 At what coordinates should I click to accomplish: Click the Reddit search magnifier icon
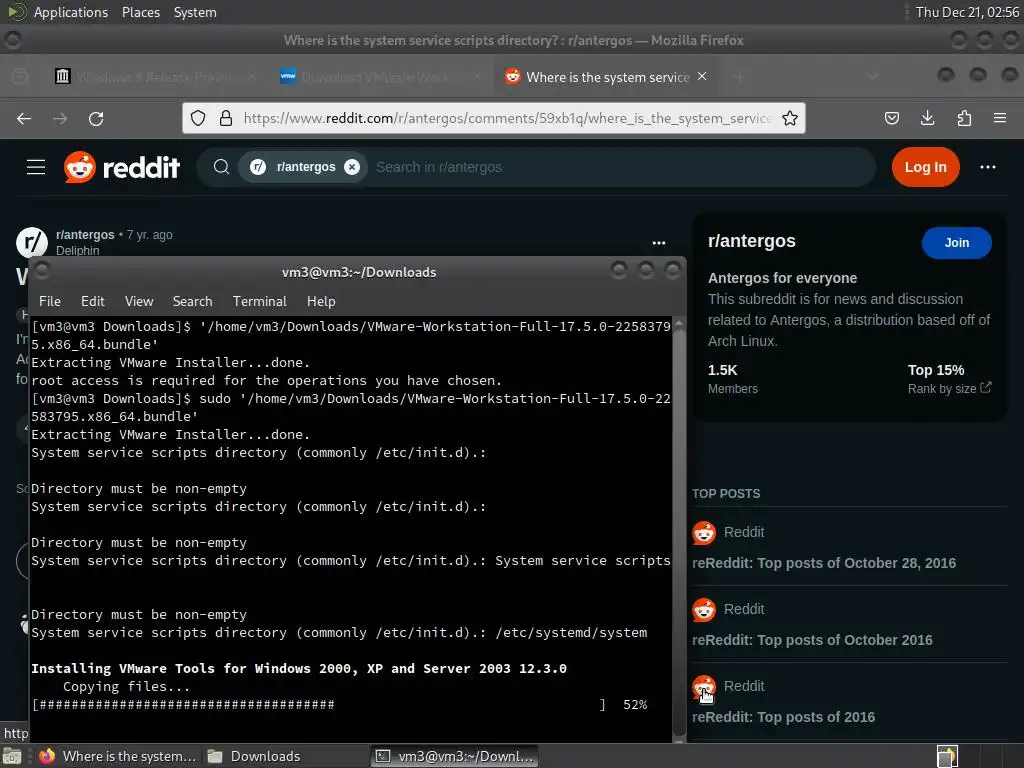(221, 167)
